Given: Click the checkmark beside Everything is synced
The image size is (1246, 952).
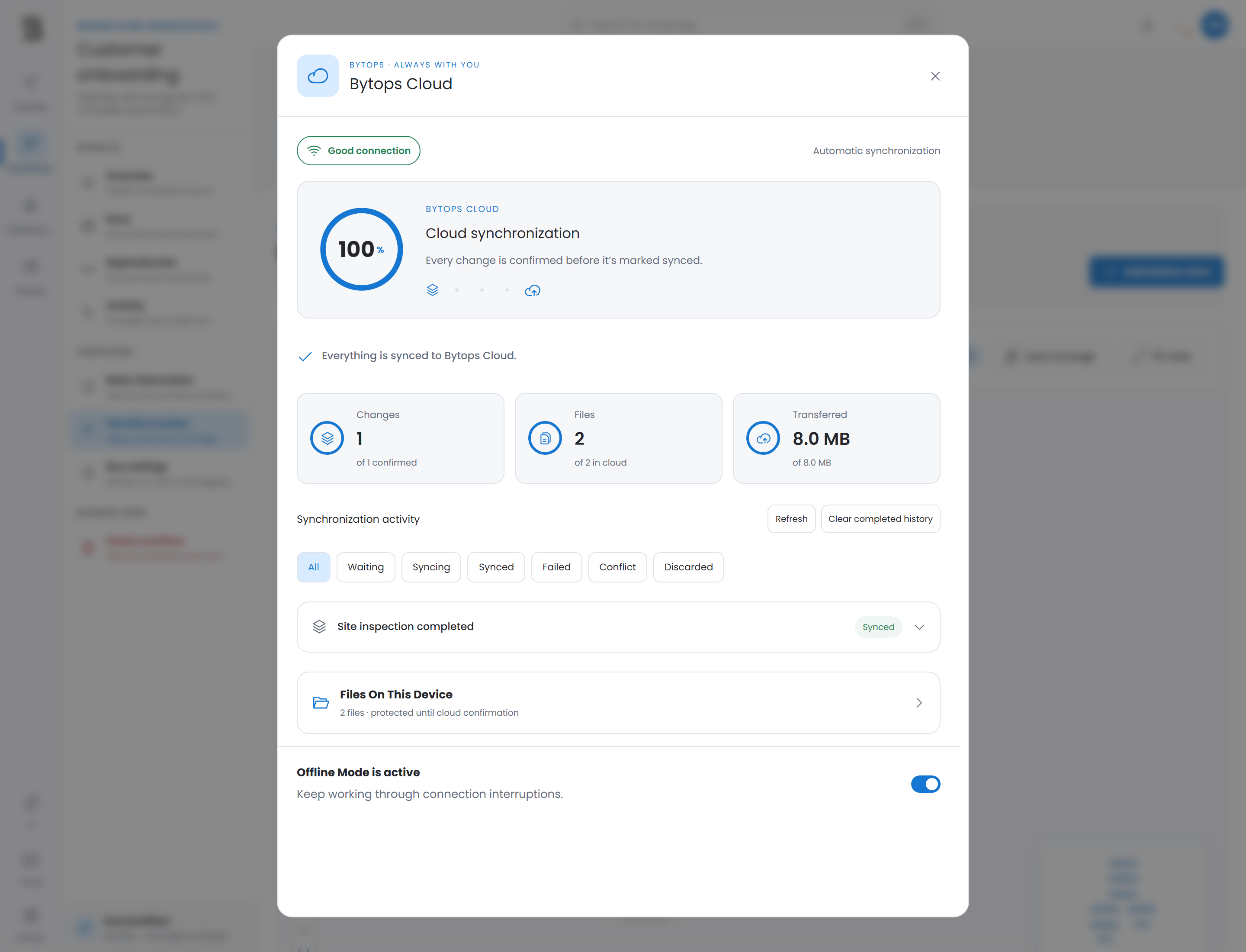Looking at the screenshot, I should 305,356.
